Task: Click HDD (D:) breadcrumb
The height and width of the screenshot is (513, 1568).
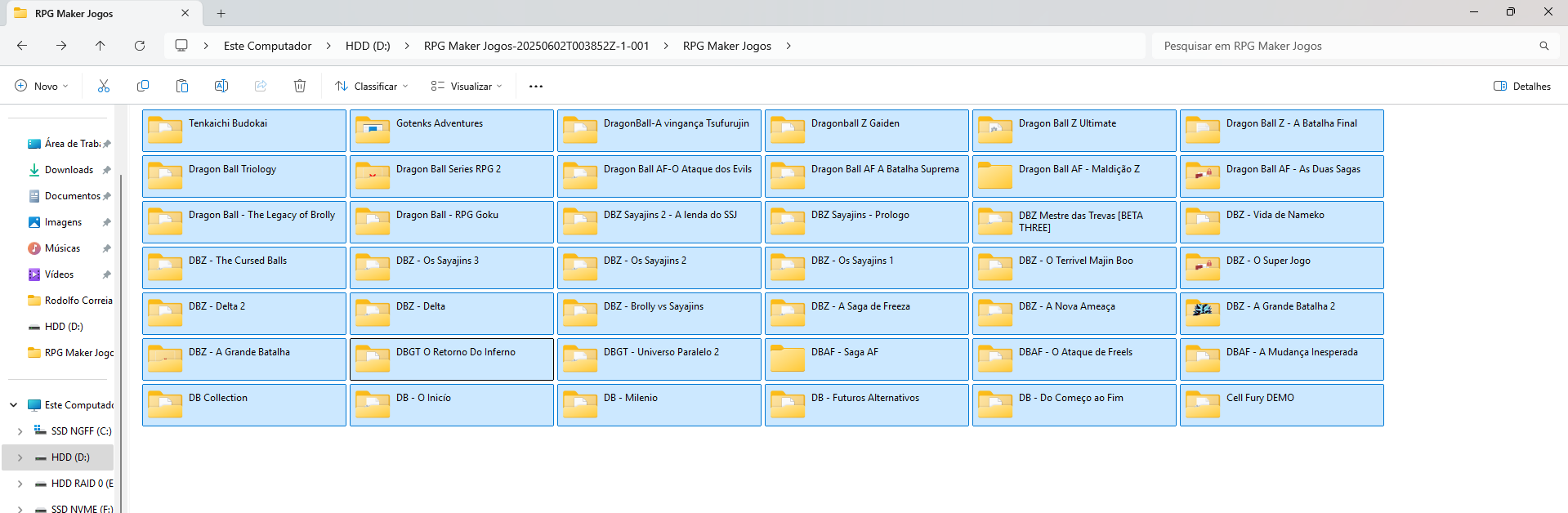Action: tap(368, 46)
